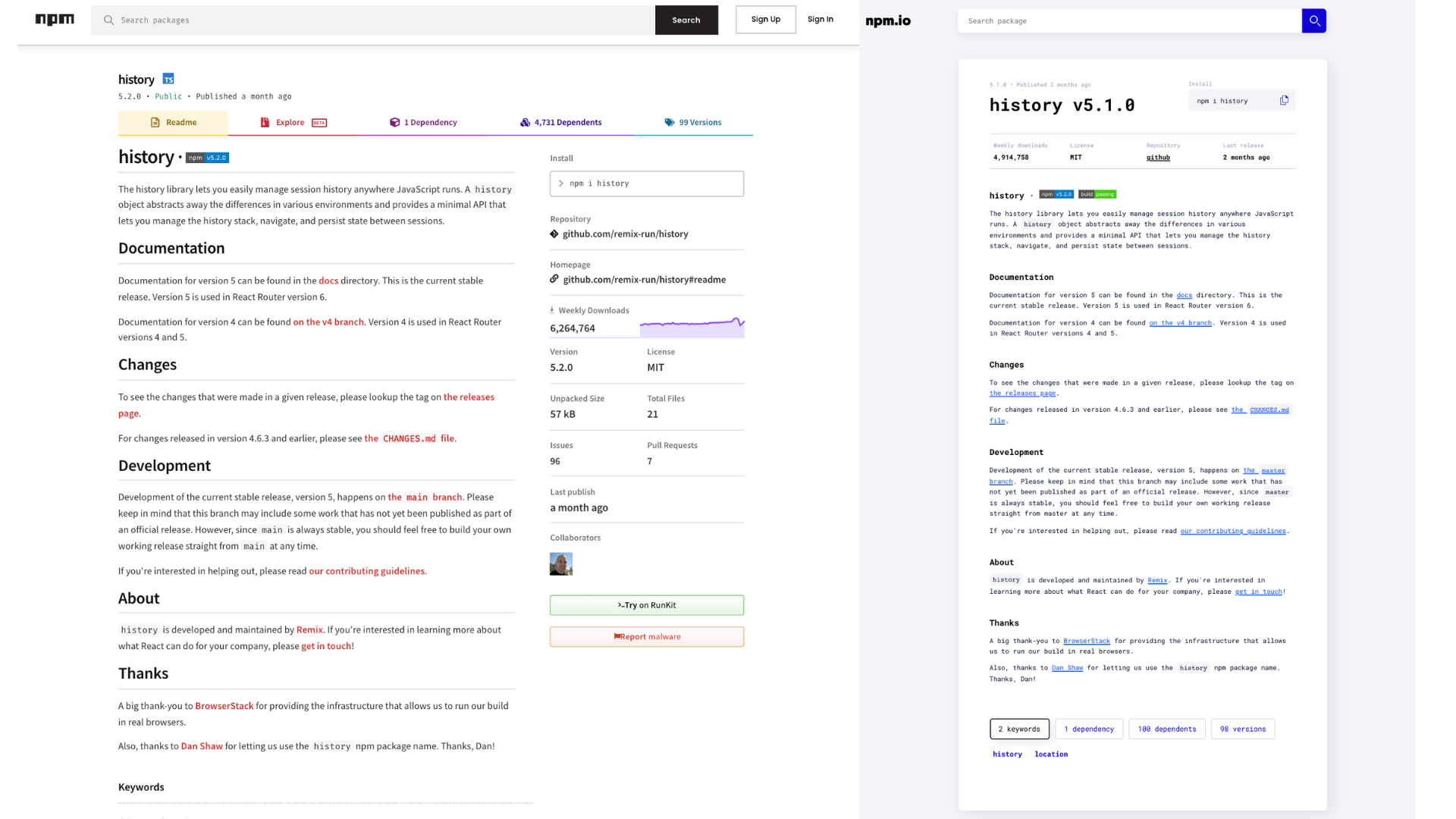Click the blue magnifier search button on npm.io

coord(1314,20)
